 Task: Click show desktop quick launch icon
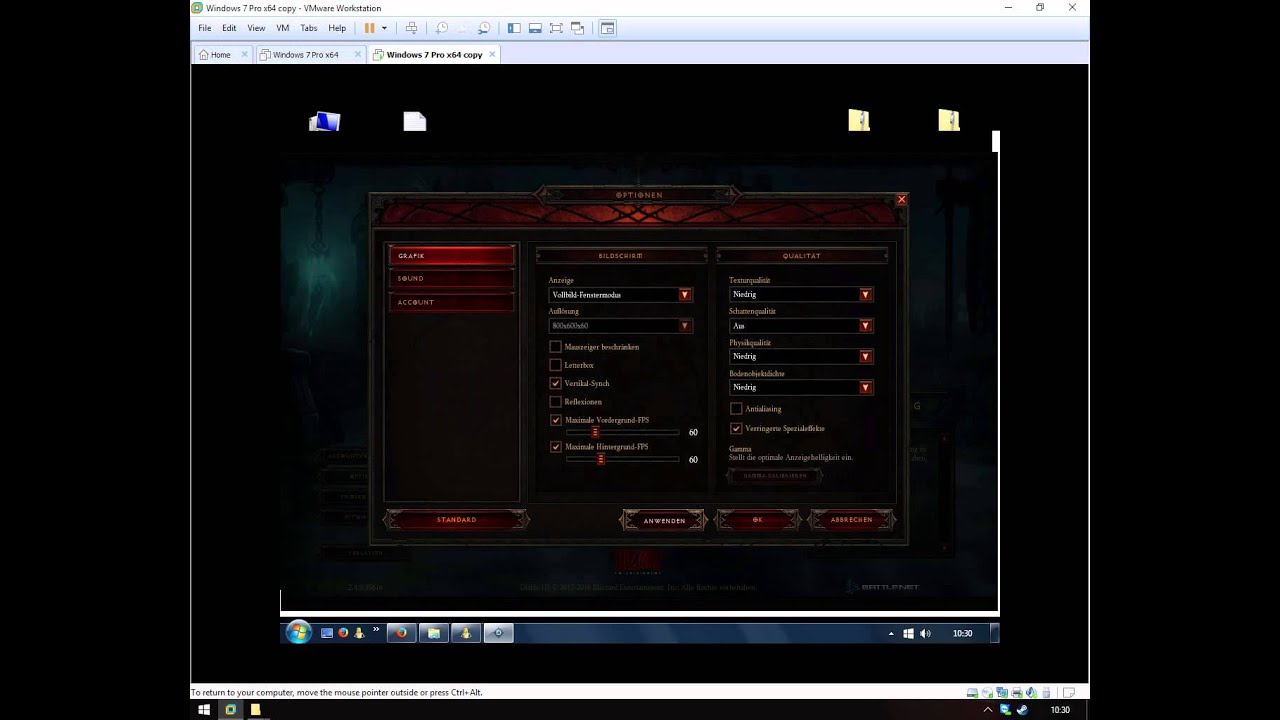coord(326,633)
